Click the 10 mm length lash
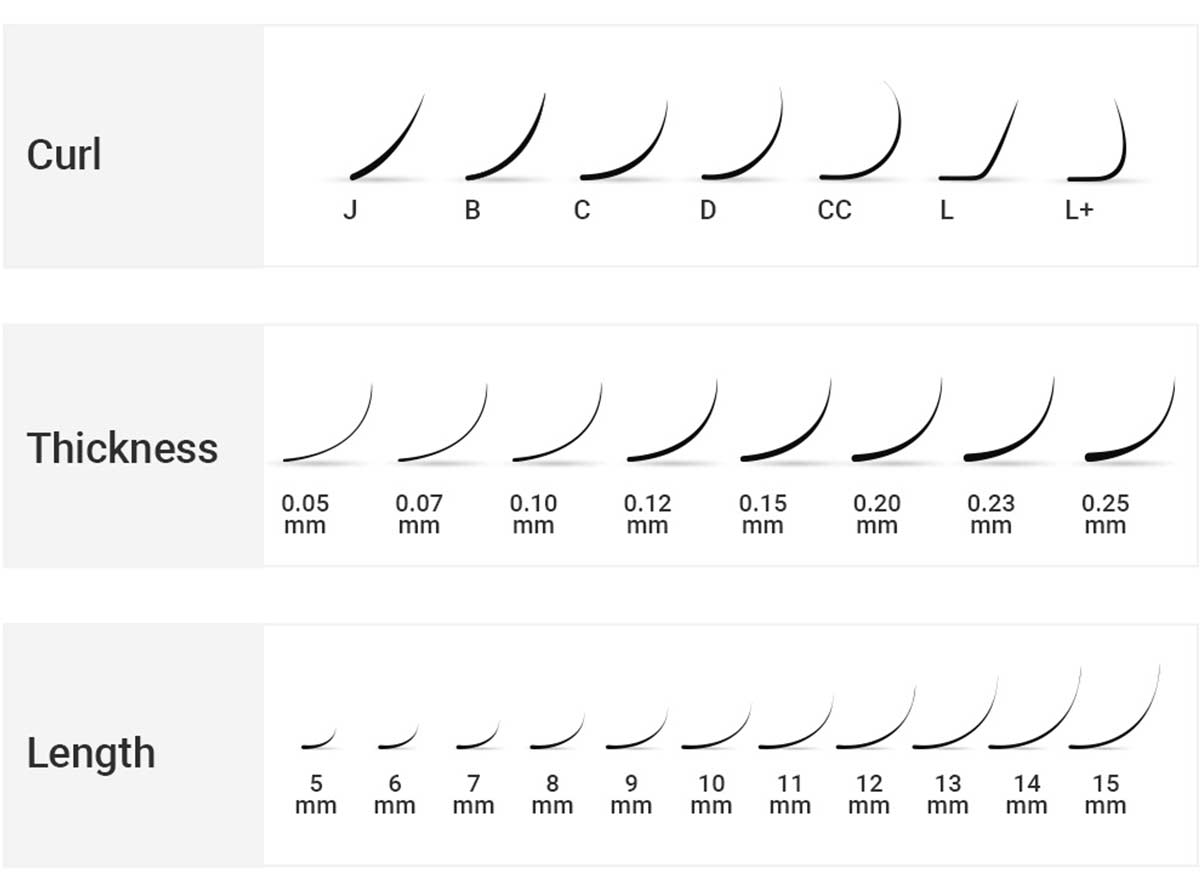1200x896 pixels. [x=716, y=726]
